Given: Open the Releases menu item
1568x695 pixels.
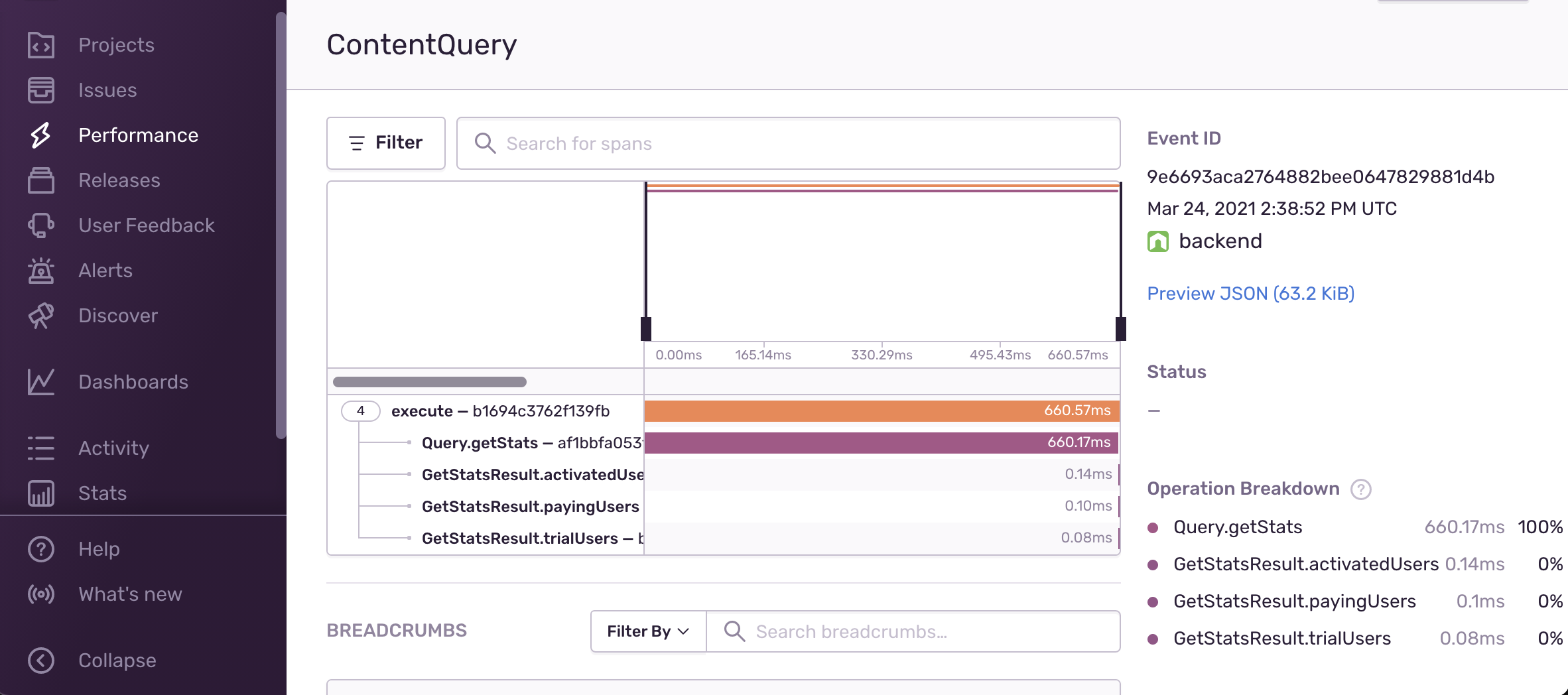Looking at the screenshot, I should pos(119,180).
